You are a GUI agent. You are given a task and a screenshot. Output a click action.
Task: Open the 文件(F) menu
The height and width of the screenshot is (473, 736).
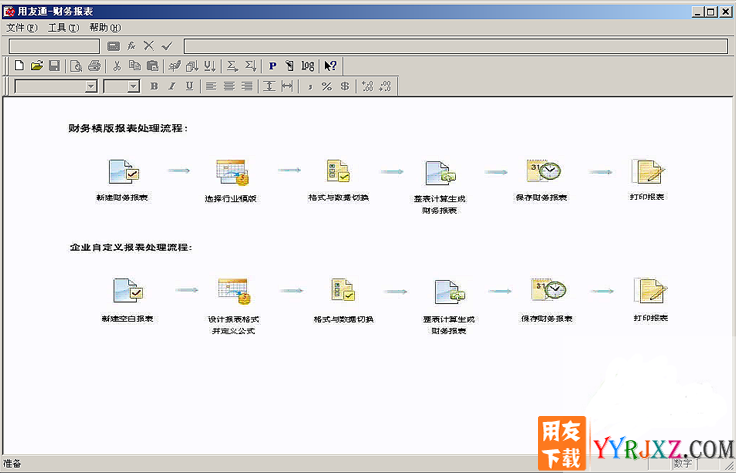click(22, 28)
